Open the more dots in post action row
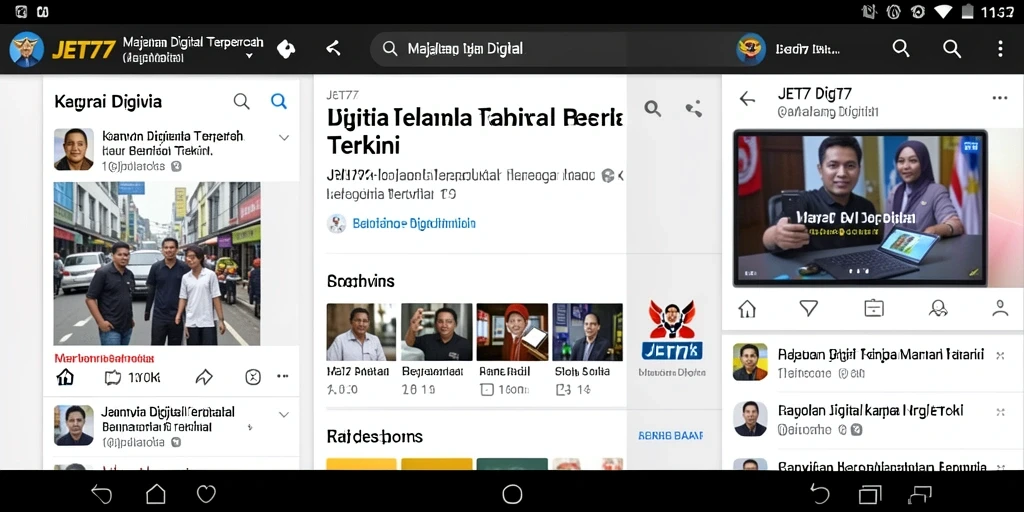Image resolution: width=1024 pixels, height=512 pixels. pyautogui.click(x=282, y=376)
